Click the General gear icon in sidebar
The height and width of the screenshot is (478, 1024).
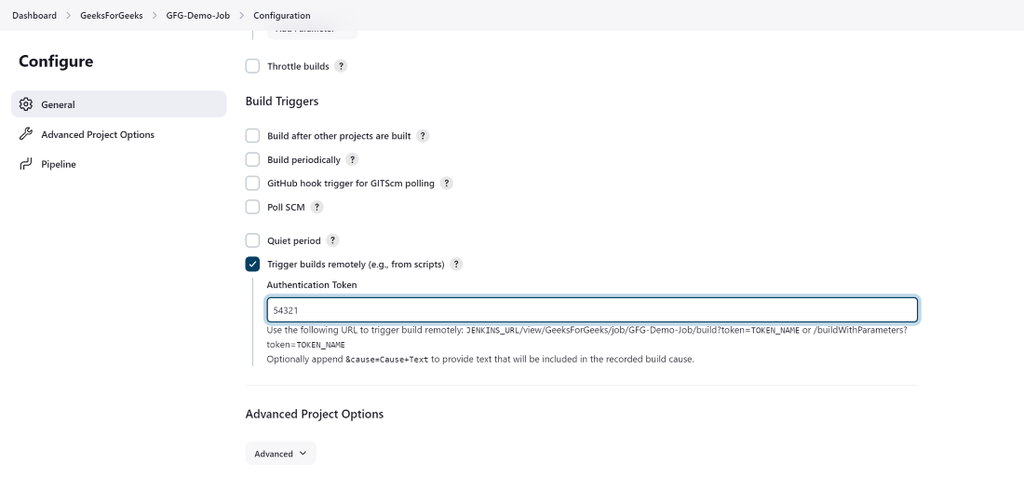point(26,104)
